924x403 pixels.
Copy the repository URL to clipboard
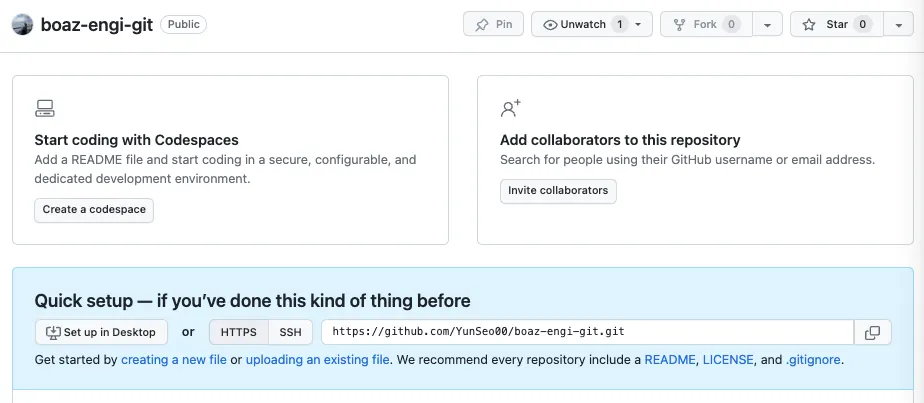click(872, 332)
